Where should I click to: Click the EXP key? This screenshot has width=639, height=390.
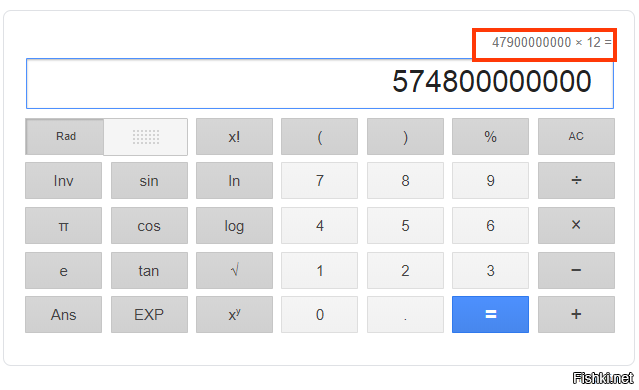tap(149, 315)
